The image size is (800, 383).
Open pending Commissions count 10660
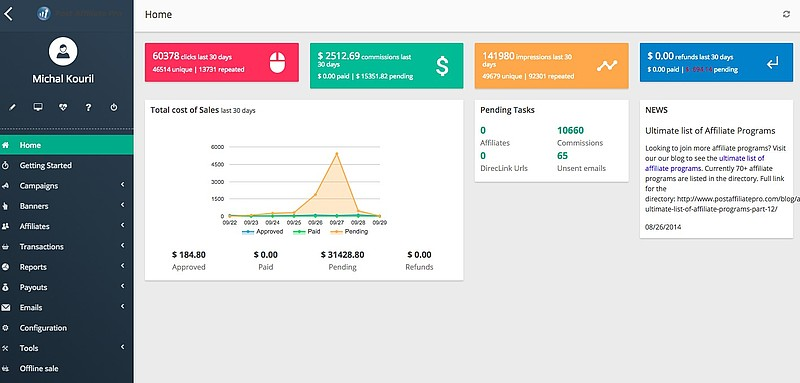pos(570,131)
